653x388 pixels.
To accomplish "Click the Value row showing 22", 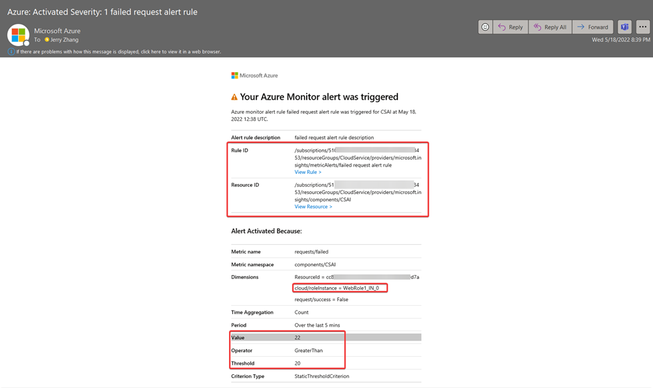I will coord(326,337).
